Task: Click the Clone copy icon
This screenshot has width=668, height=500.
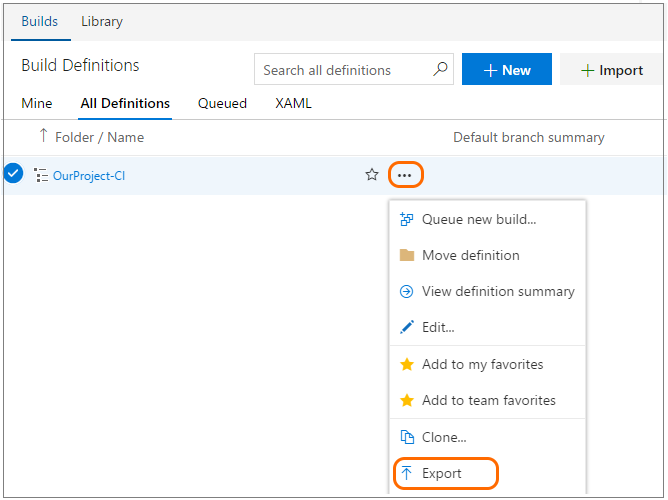Action: [406, 437]
